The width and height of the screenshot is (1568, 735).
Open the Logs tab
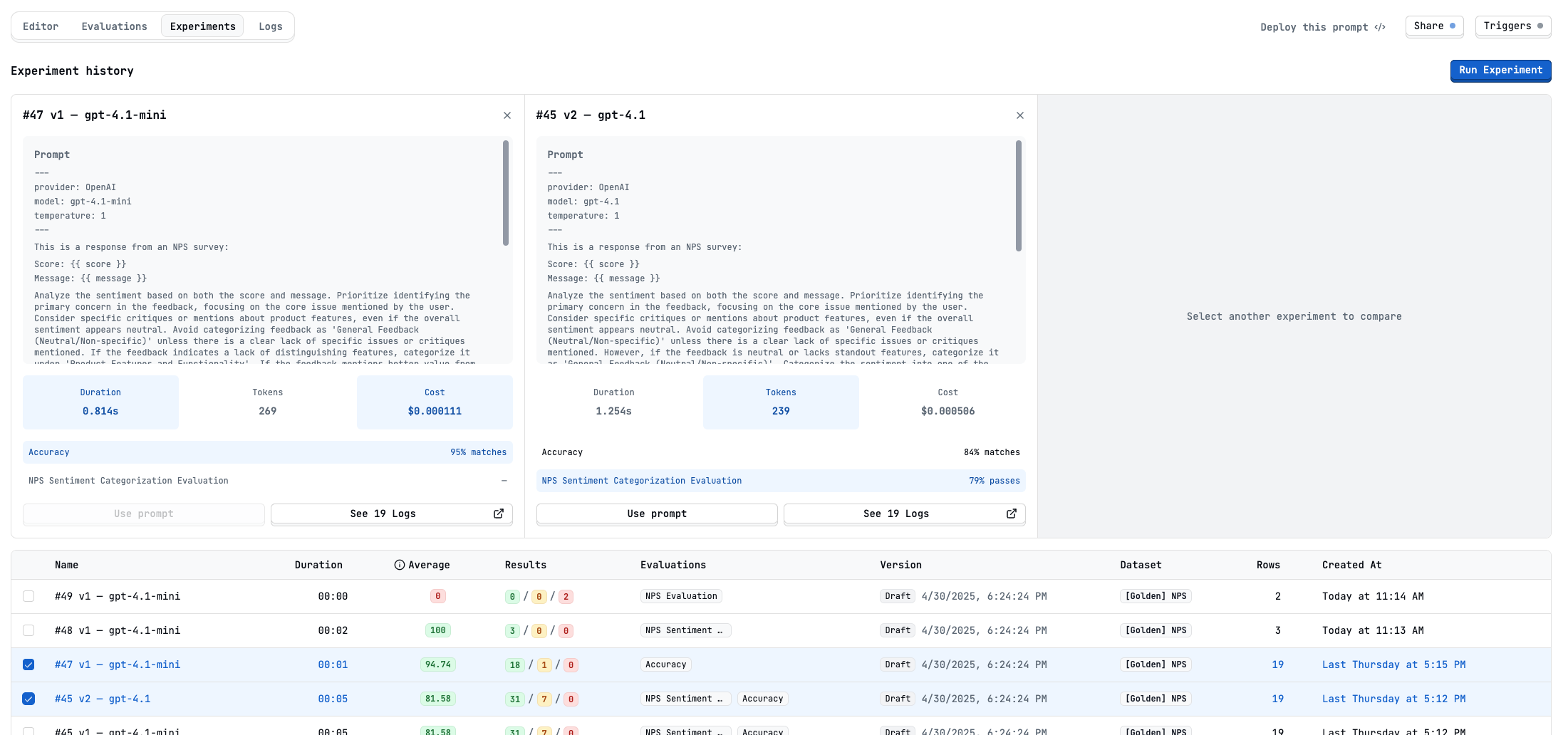[270, 26]
